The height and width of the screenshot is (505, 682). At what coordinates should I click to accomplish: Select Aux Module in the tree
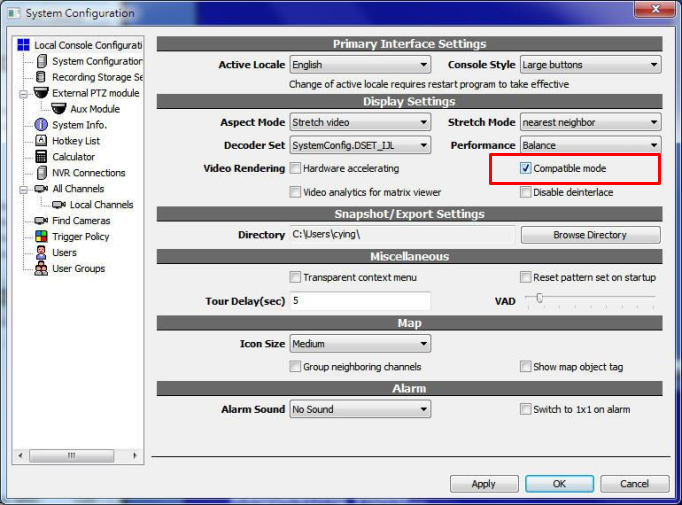coord(95,109)
